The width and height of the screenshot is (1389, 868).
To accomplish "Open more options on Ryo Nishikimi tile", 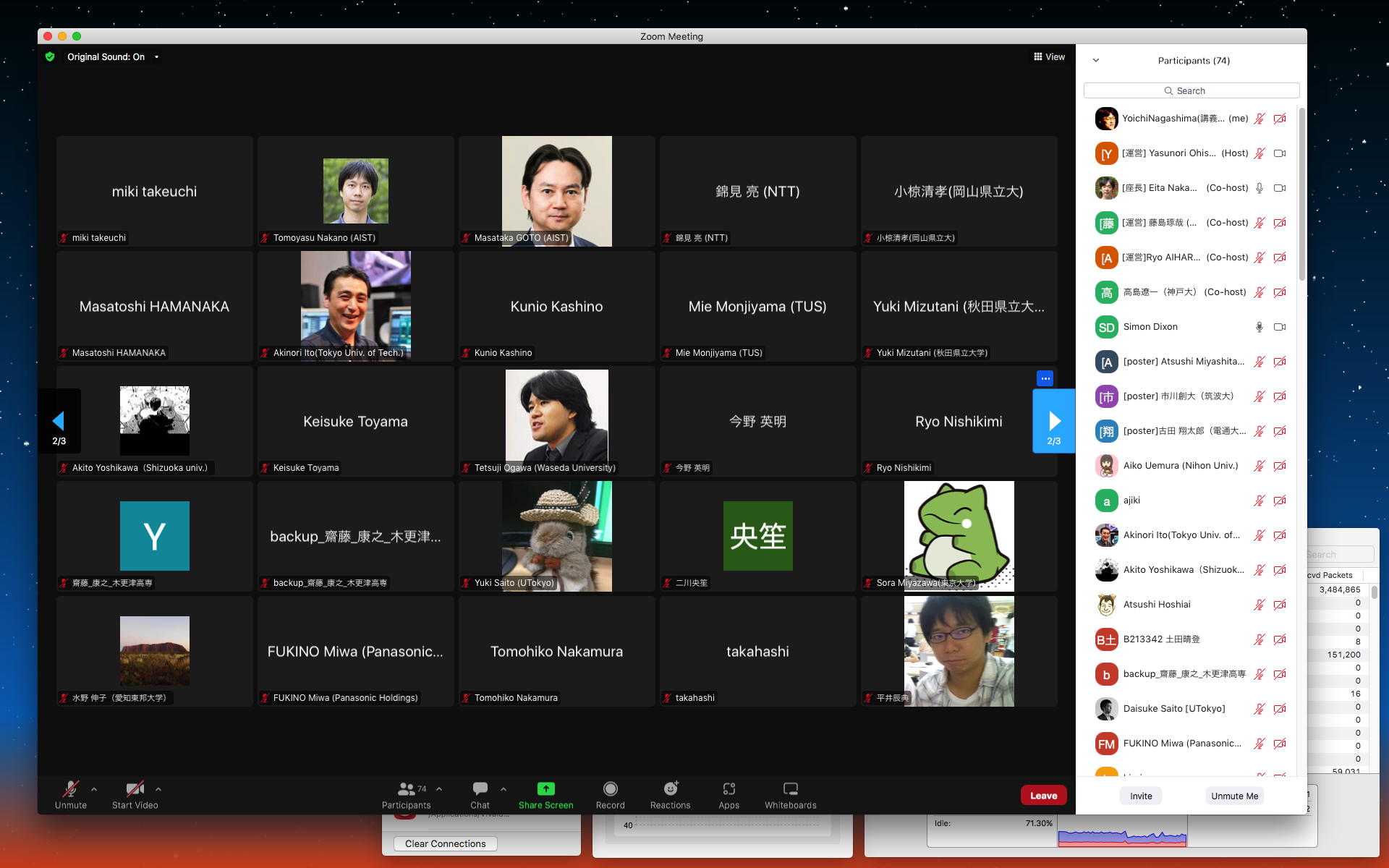I will point(1045,378).
